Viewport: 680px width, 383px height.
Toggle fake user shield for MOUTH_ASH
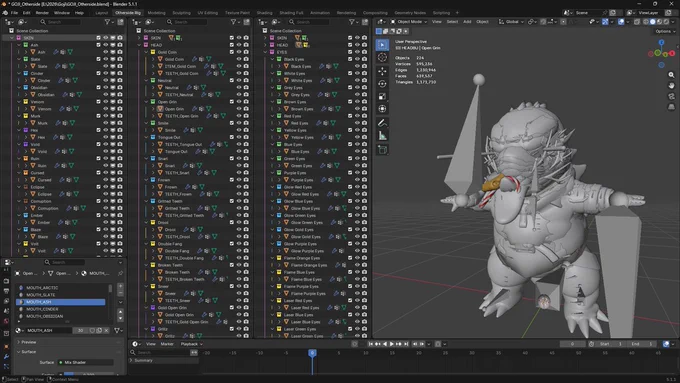(x=92, y=331)
